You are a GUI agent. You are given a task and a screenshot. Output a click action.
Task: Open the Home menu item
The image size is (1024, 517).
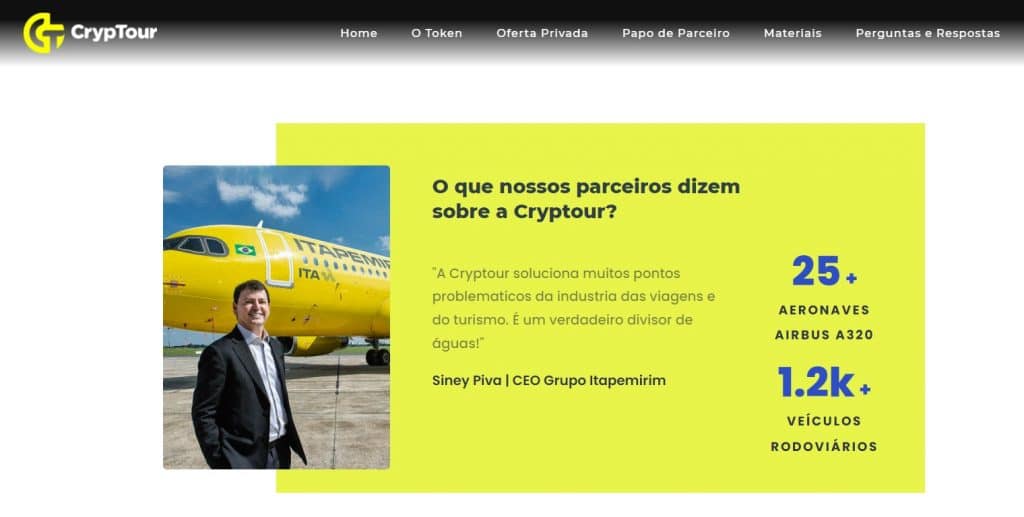(x=359, y=33)
